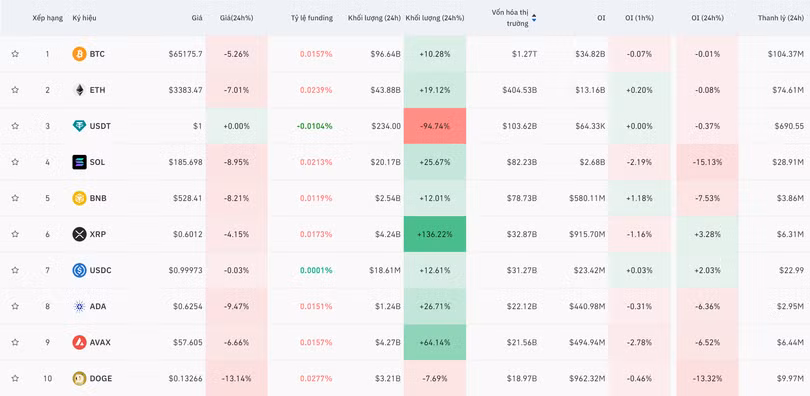810x396 pixels.
Task: Sort by OI (24h%) column header
Action: 707,18
